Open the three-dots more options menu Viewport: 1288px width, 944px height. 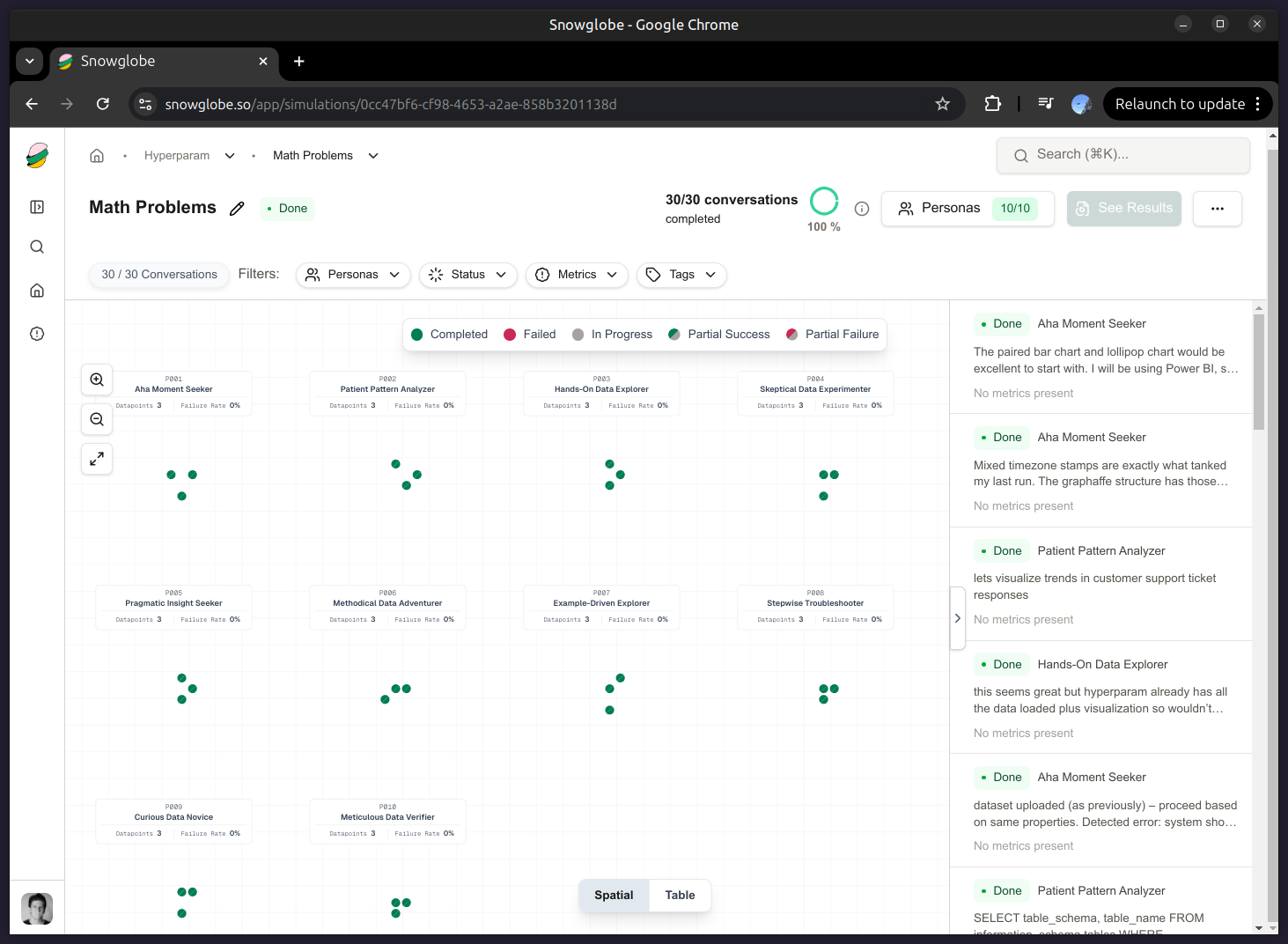point(1217,209)
